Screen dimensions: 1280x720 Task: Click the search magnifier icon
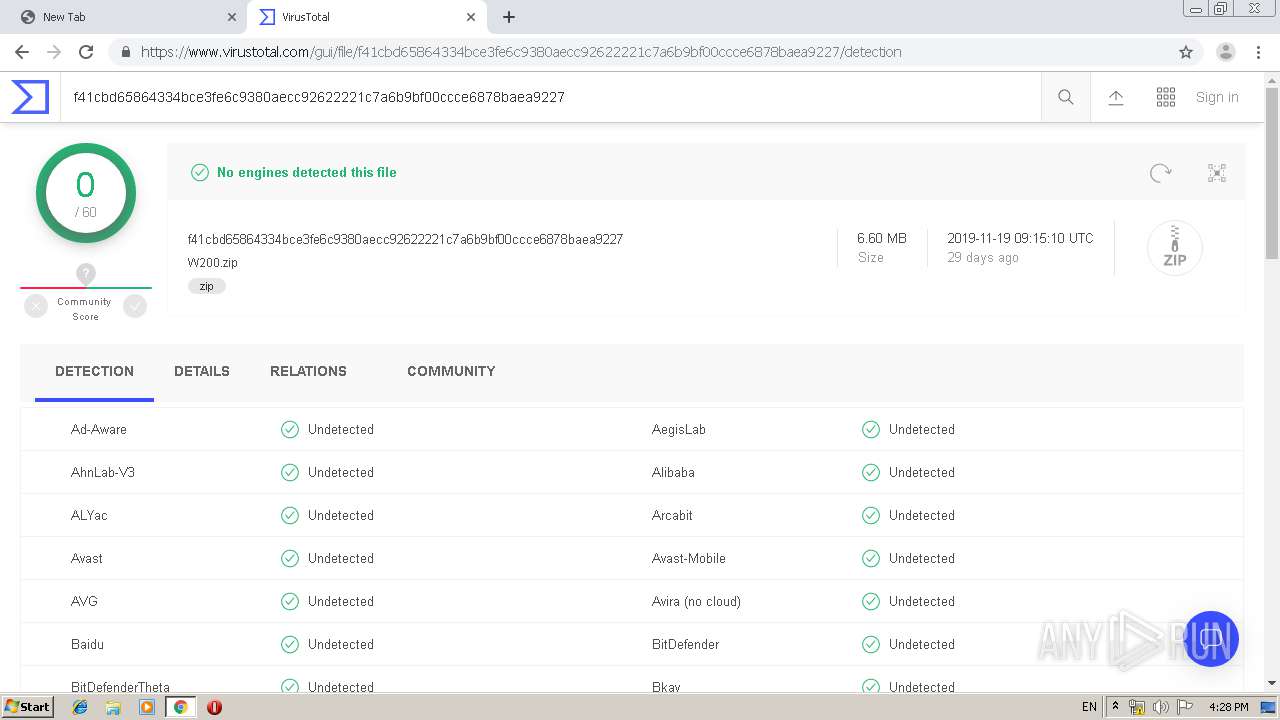[1066, 97]
